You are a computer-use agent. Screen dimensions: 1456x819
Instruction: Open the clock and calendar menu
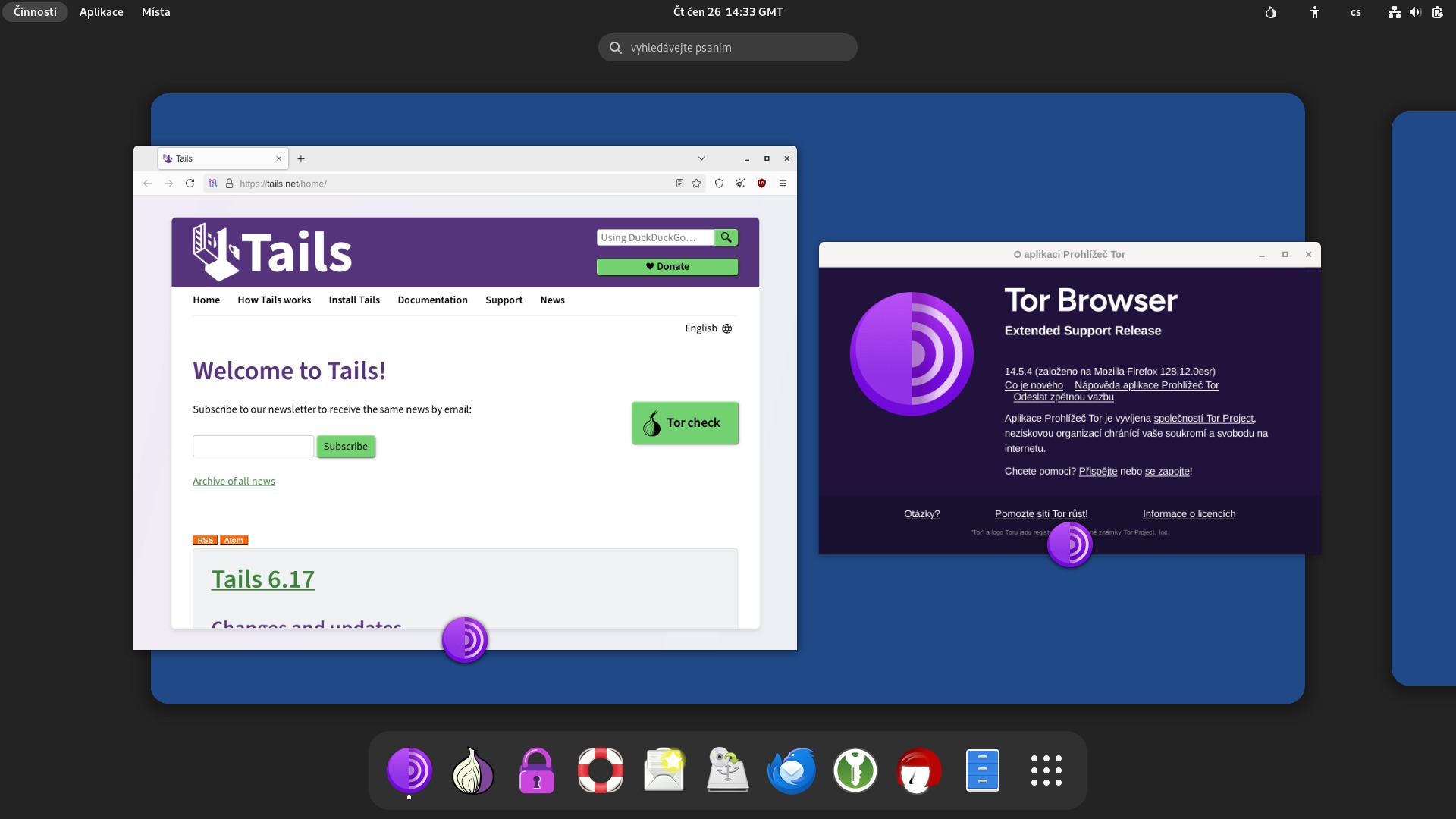click(x=728, y=12)
